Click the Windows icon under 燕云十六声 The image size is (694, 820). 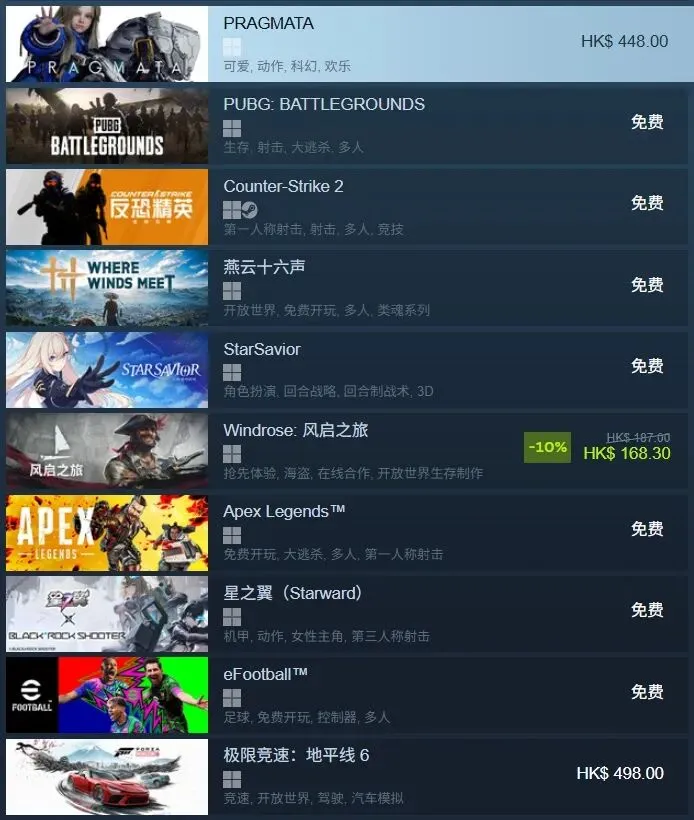point(232,291)
